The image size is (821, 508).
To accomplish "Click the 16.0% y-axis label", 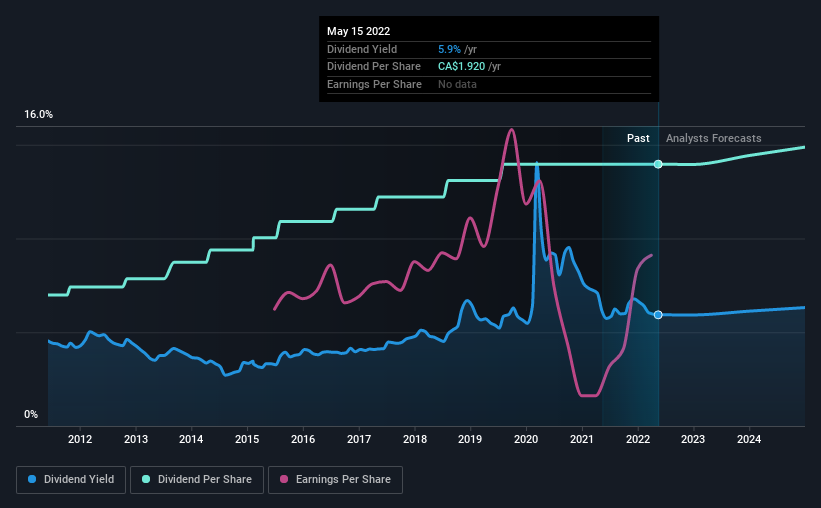I will pyautogui.click(x=38, y=115).
